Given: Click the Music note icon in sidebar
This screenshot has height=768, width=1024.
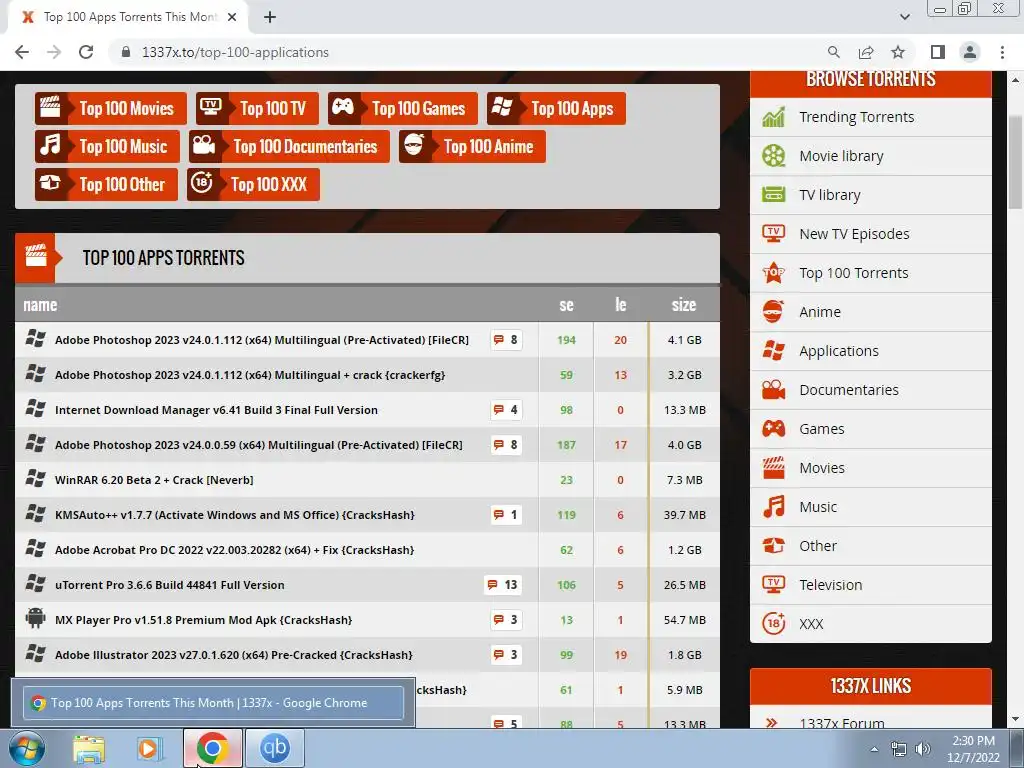Looking at the screenshot, I should [x=774, y=507].
